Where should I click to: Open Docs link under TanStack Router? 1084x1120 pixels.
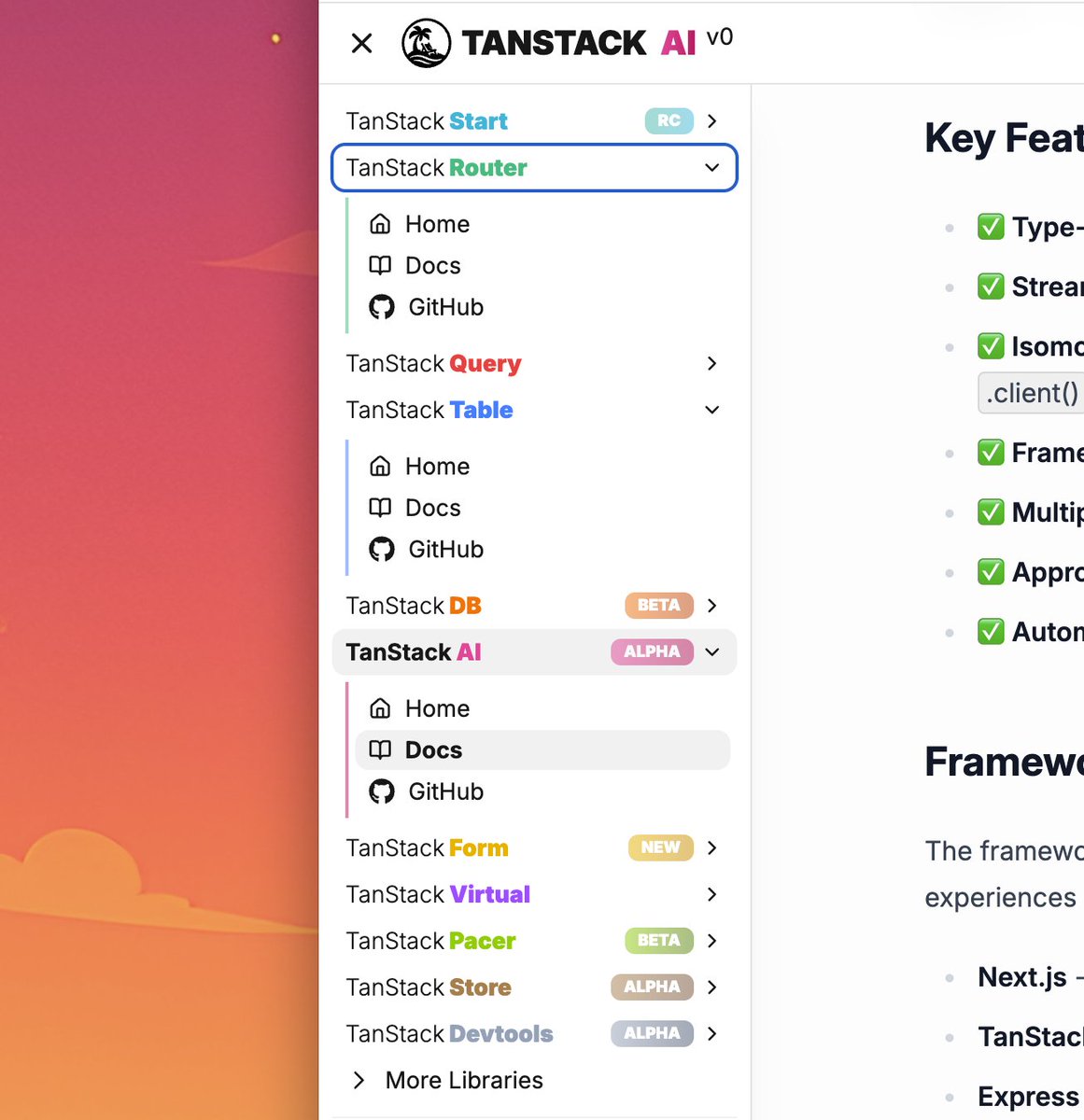click(x=432, y=266)
